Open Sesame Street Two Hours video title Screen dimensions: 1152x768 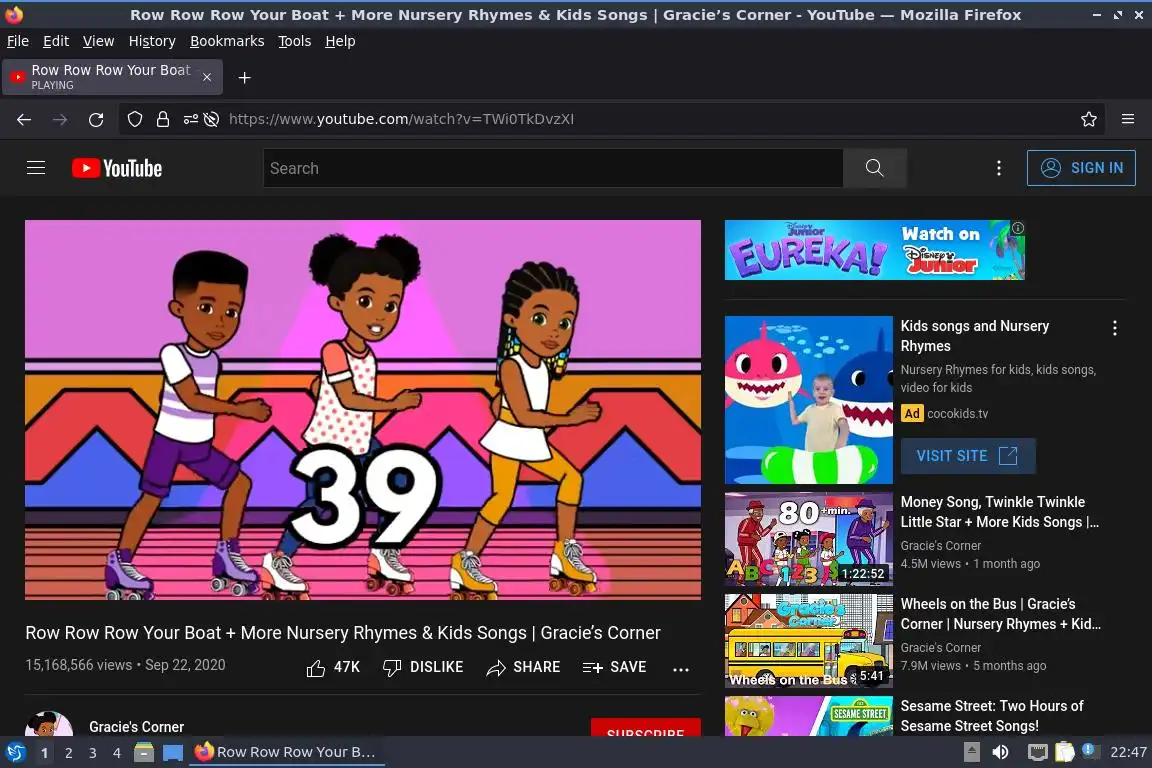coord(992,716)
